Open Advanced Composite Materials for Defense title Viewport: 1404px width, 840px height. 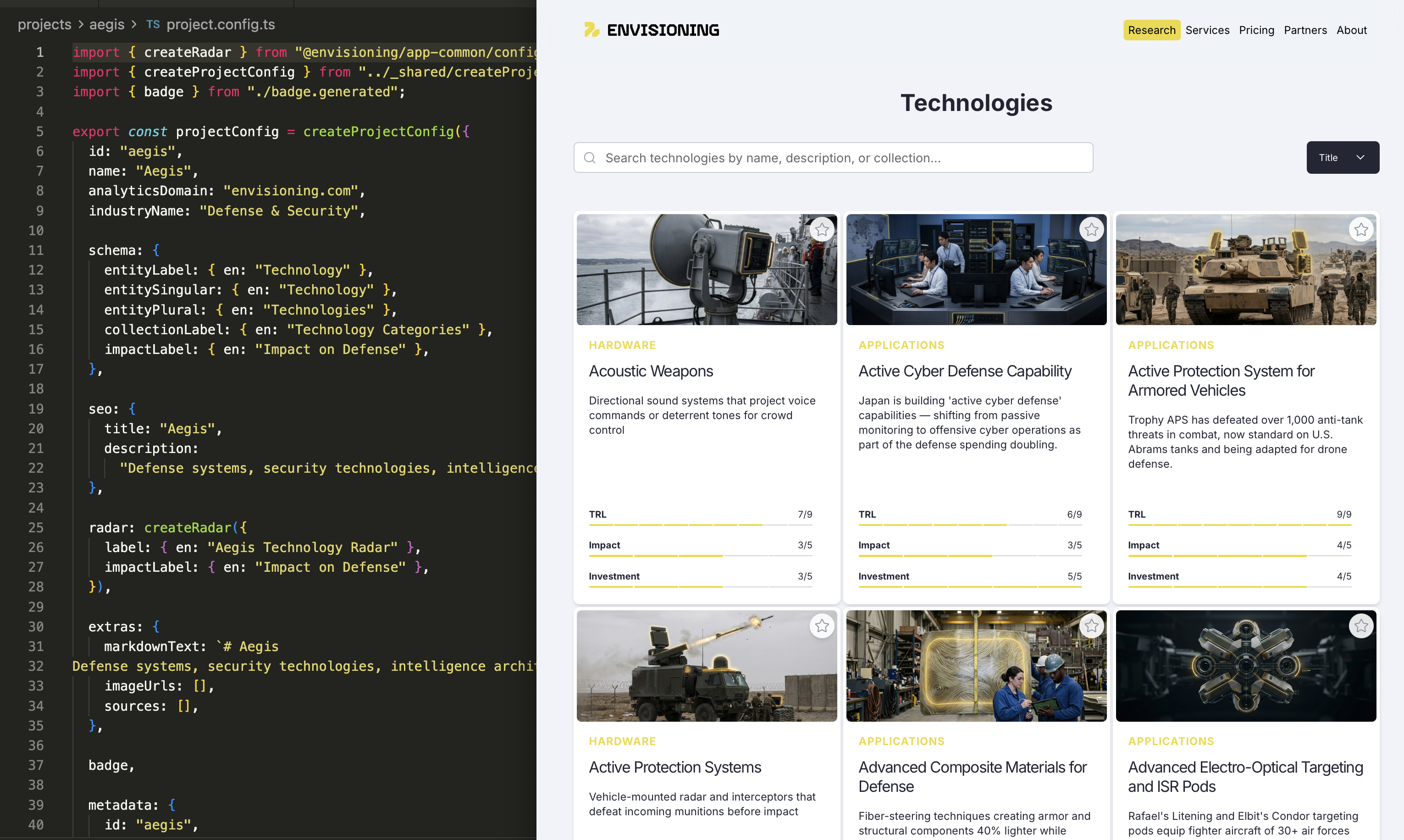coord(972,777)
